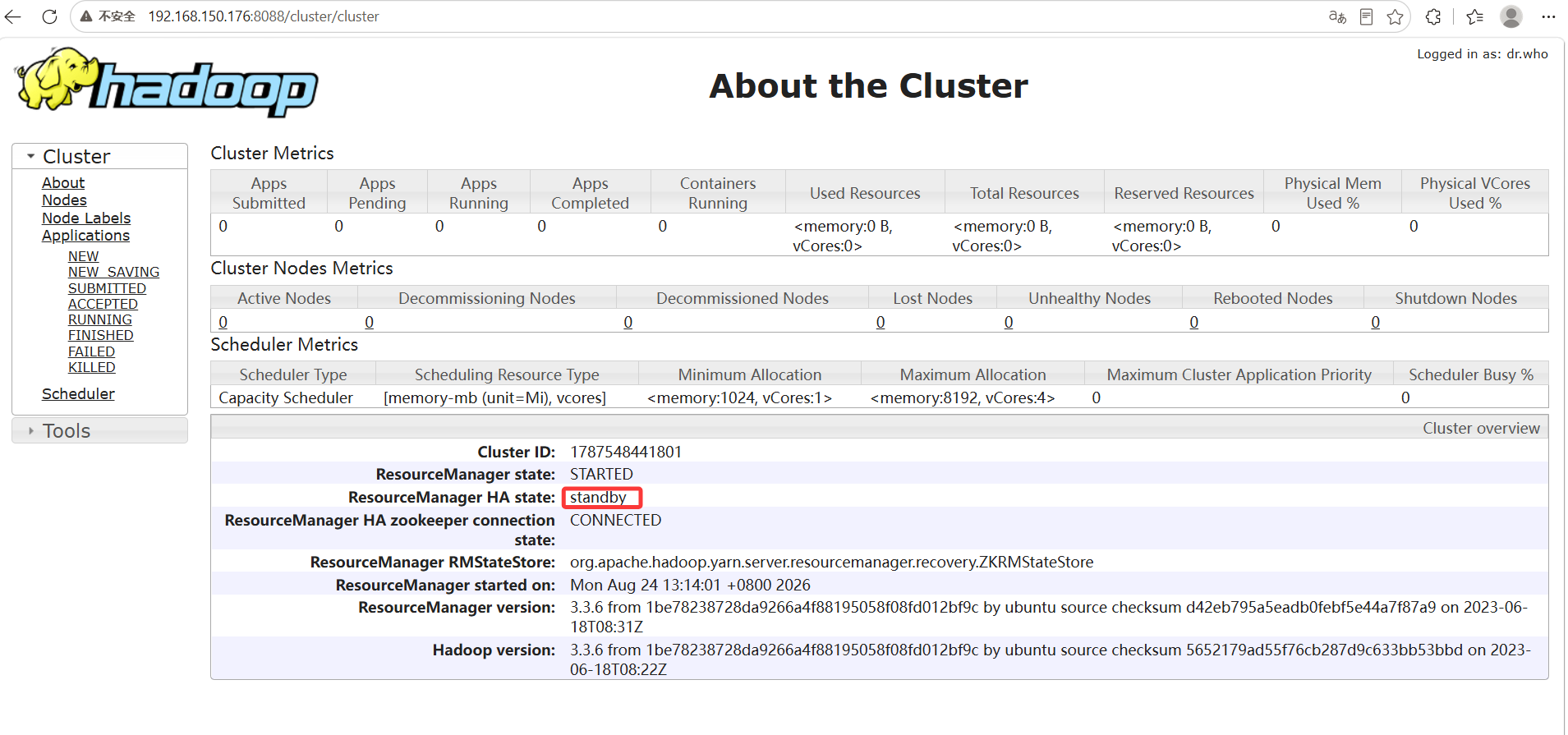The image size is (1568, 735).
Task: Show FAILED applications
Action: pos(91,351)
